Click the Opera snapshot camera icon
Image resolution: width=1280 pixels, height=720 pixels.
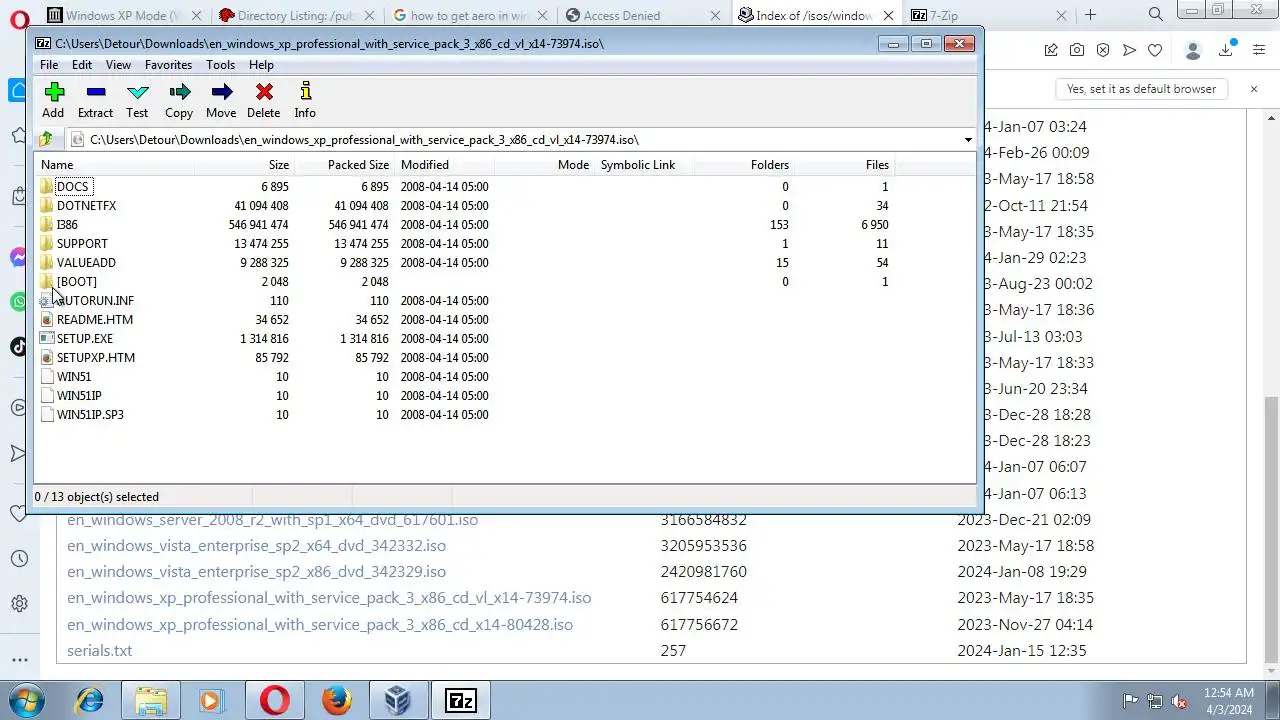tap(1077, 50)
